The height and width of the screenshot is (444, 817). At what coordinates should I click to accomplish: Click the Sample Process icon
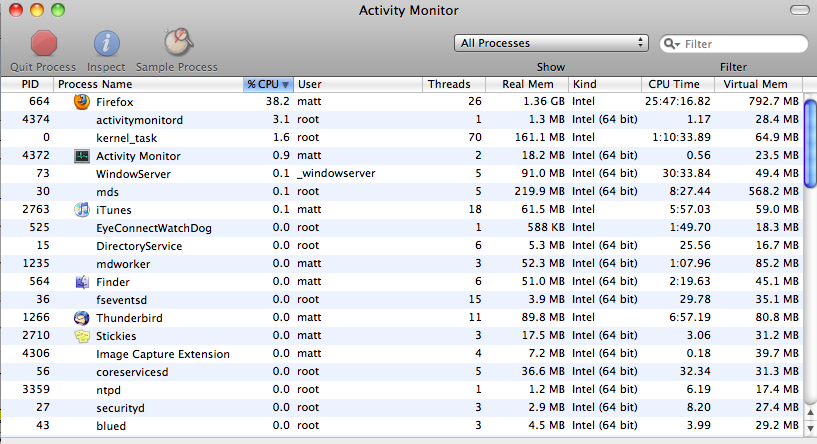[178, 42]
